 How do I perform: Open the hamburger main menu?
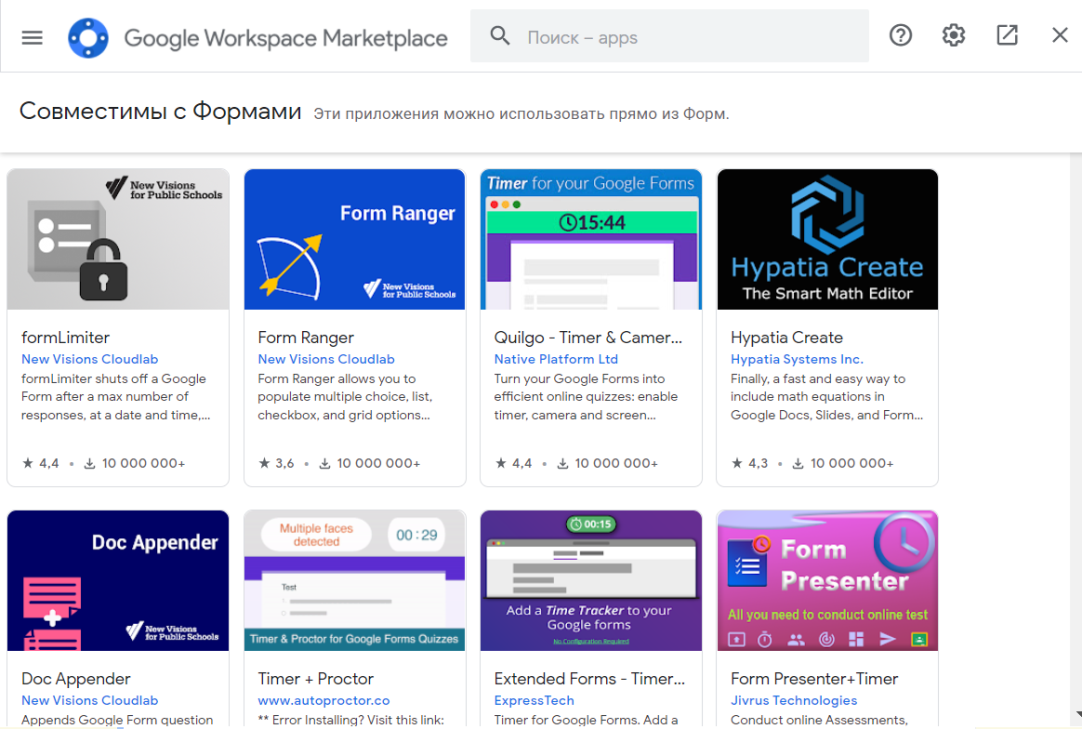[32, 37]
